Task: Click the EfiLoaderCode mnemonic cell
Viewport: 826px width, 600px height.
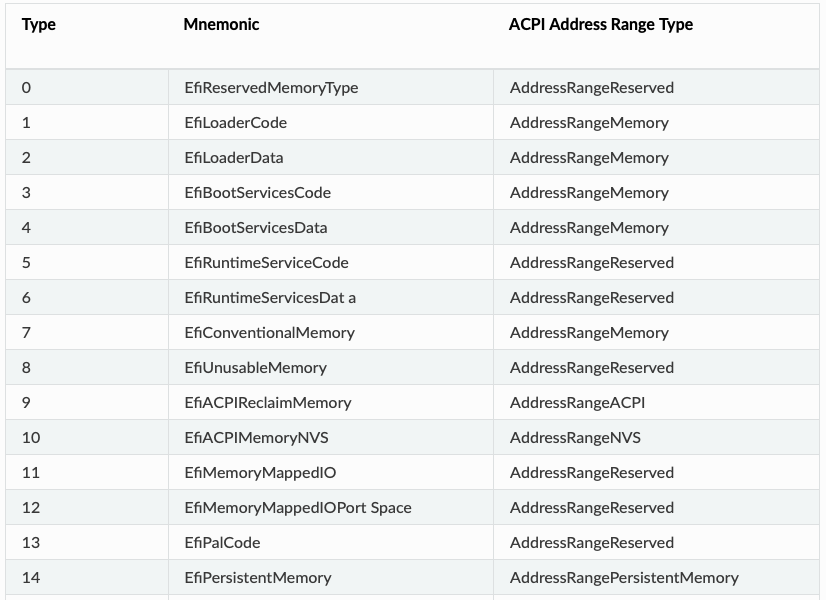Action: 235,123
